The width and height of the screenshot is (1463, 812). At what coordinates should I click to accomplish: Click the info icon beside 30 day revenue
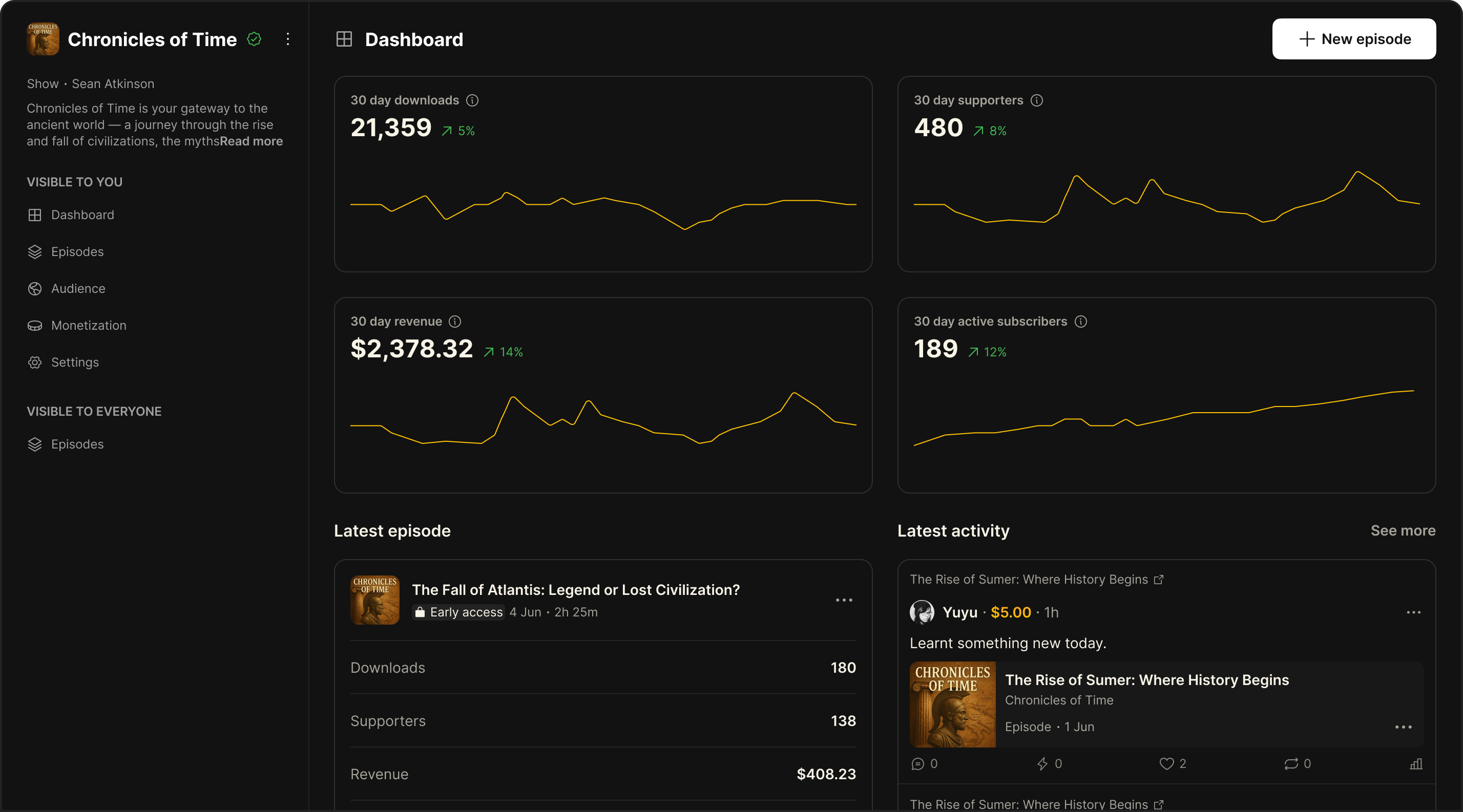point(455,322)
